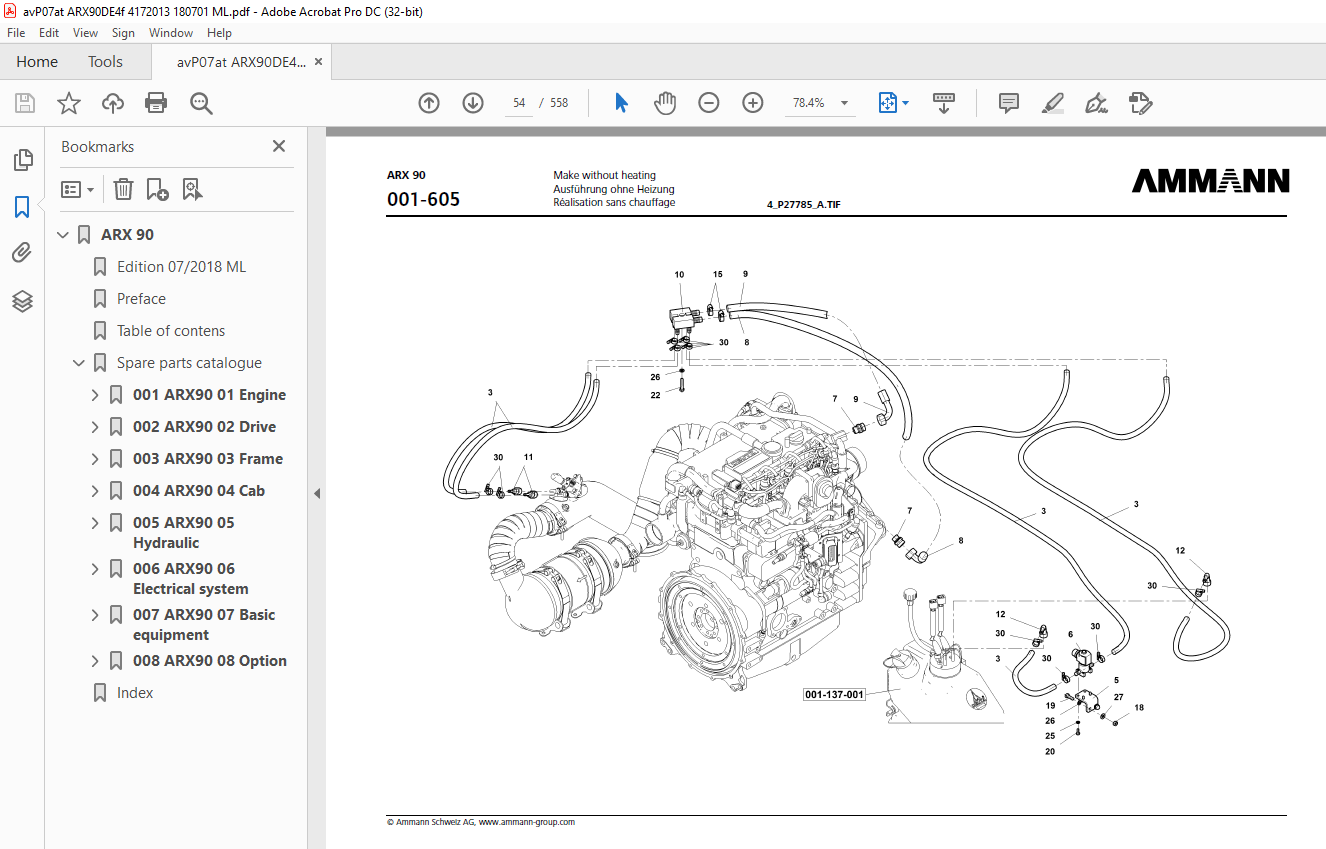
Task: Toggle the Bookmarks panel sidebar icon
Action: pos(22,207)
